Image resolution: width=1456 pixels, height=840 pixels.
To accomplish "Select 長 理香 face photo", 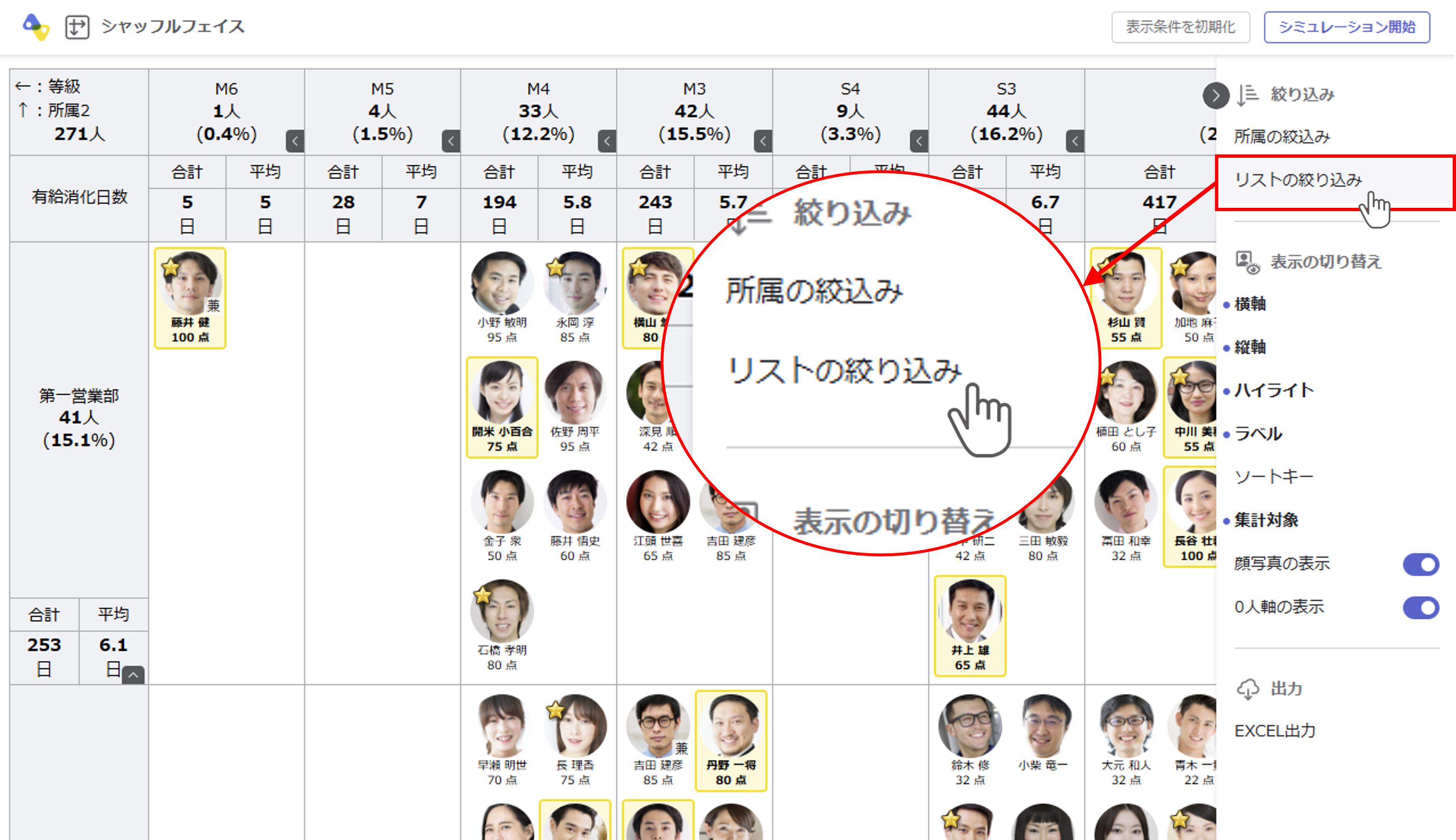I will [x=575, y=726].
